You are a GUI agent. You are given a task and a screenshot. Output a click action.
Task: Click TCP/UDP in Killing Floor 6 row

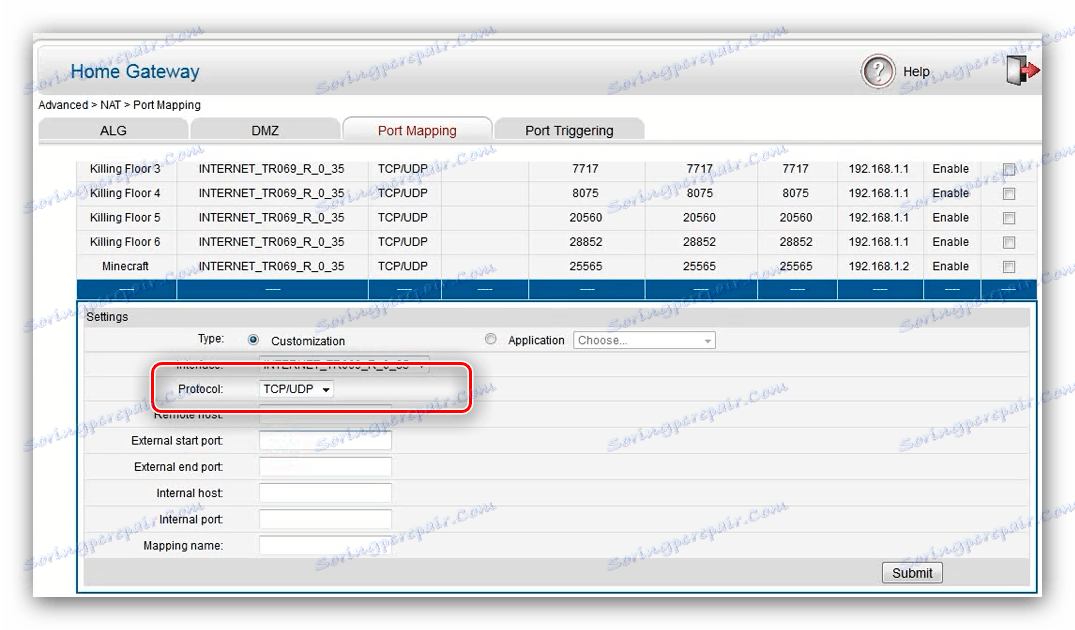(x=402, y=242)
